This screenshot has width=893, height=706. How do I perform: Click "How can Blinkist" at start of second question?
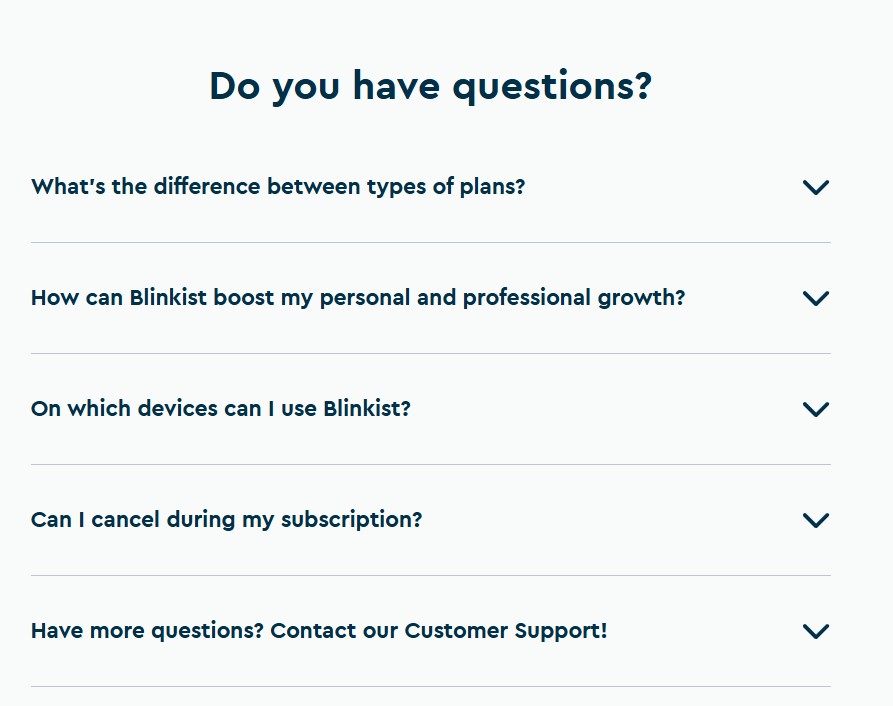point(118,298)
